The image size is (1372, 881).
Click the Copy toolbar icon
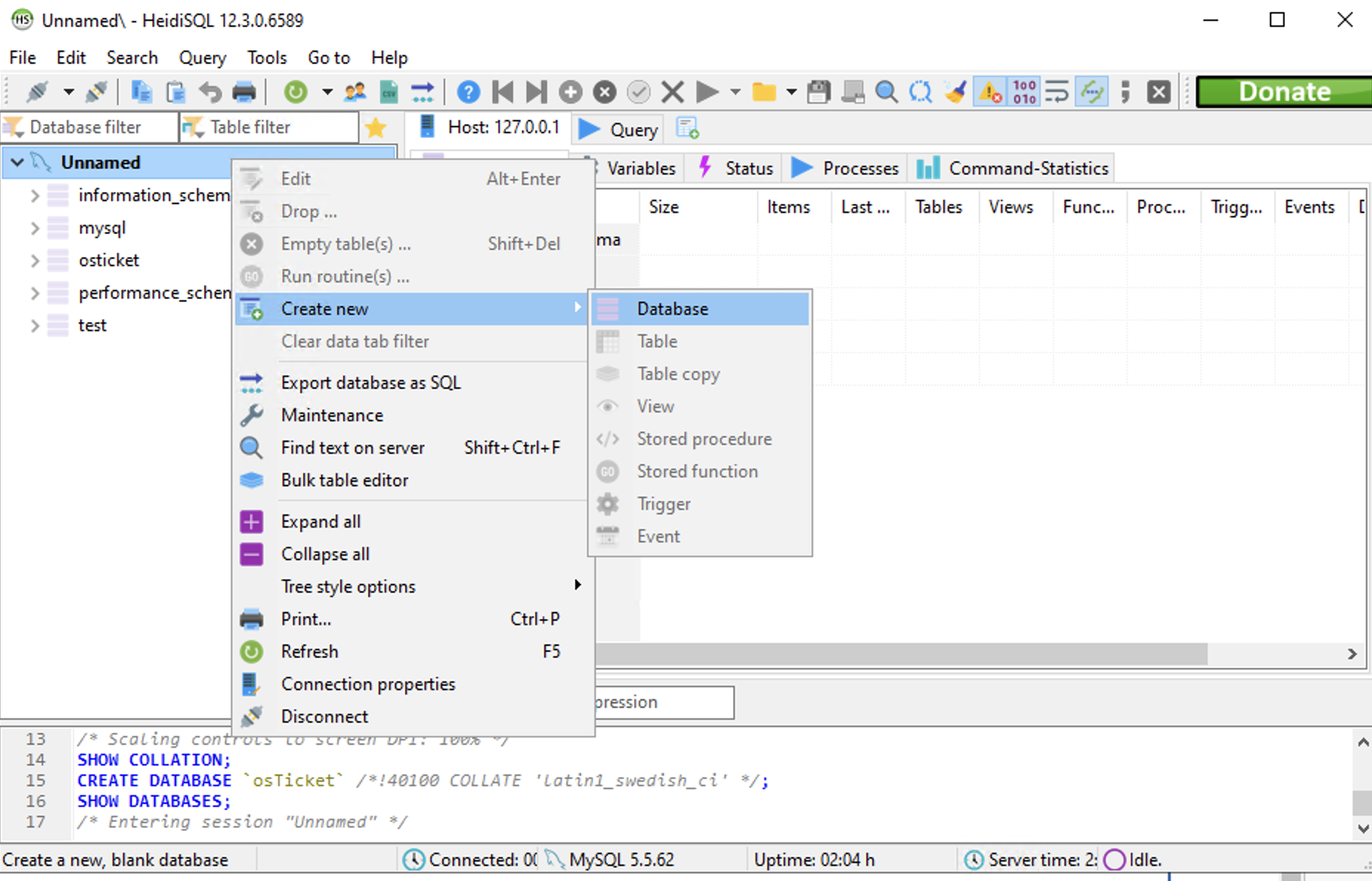tap(141, 92)
